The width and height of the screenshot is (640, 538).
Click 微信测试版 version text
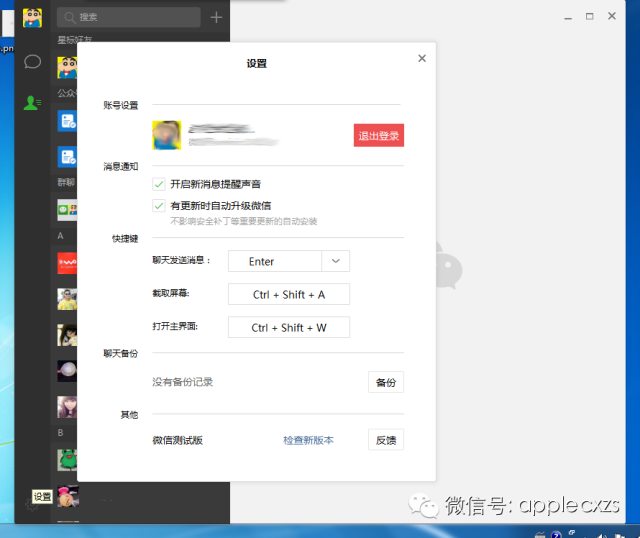(178, 440)
